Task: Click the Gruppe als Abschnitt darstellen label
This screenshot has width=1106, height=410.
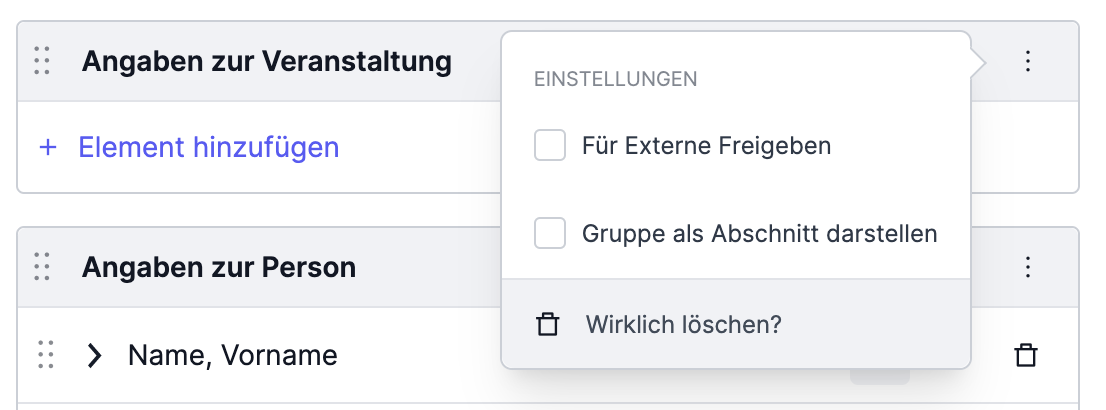Action: click(x=760, y=234)
